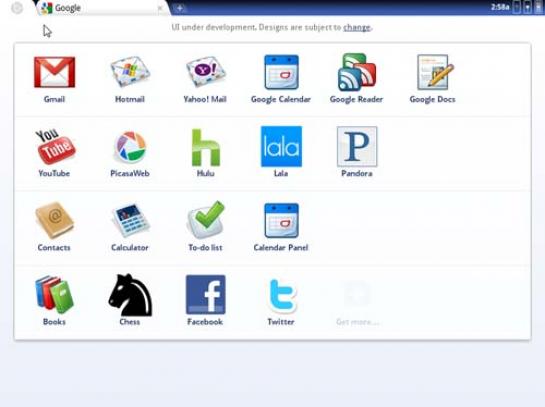Open the Calendar Panel app
This screenshot has height=407, width=545.
281,221
